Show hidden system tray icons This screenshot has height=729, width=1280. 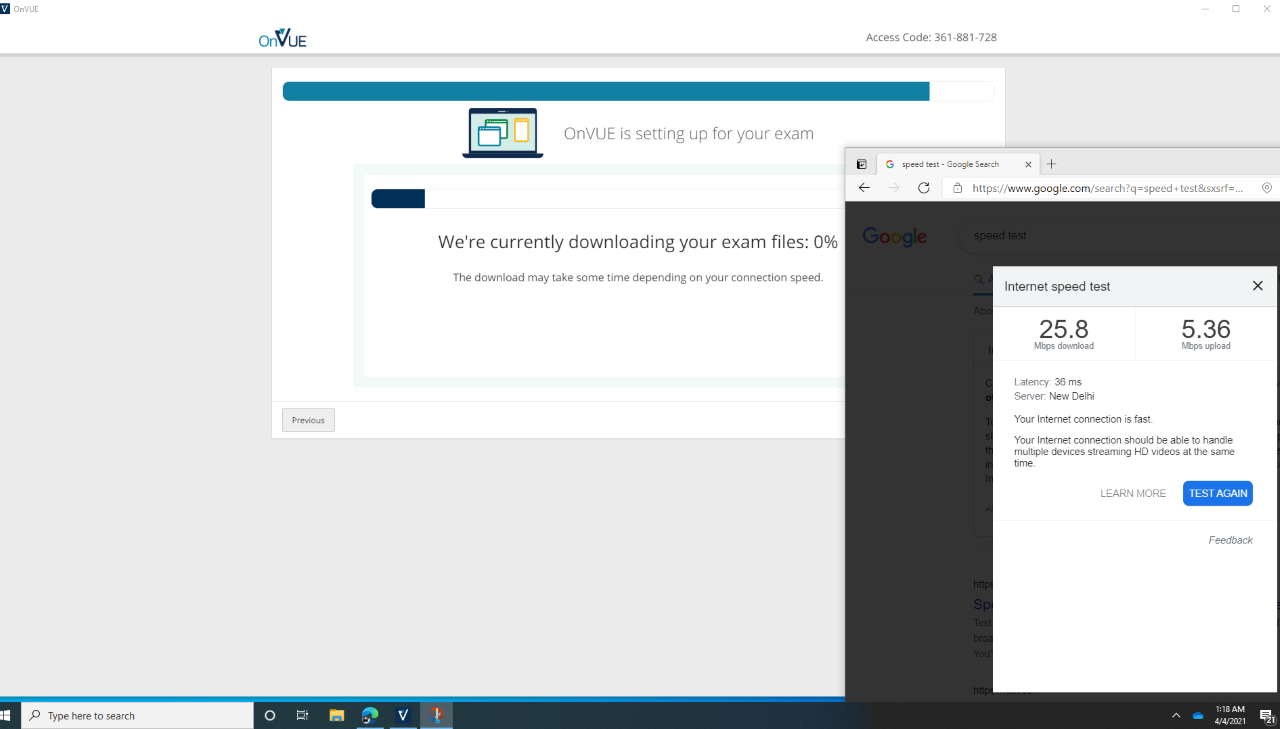coord(1176,715)
